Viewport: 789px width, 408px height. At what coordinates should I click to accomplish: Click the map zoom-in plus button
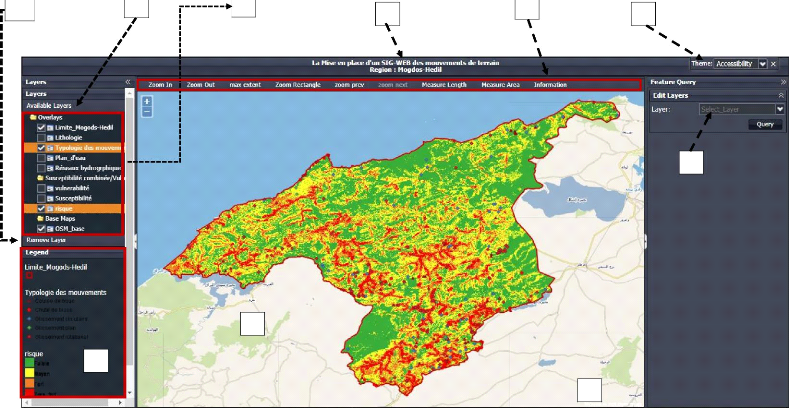pyautogui.click(x=147, y=101)
